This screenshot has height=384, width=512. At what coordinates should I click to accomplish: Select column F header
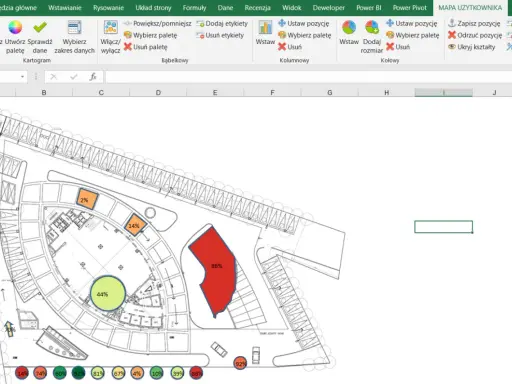(x=272, y=92)
